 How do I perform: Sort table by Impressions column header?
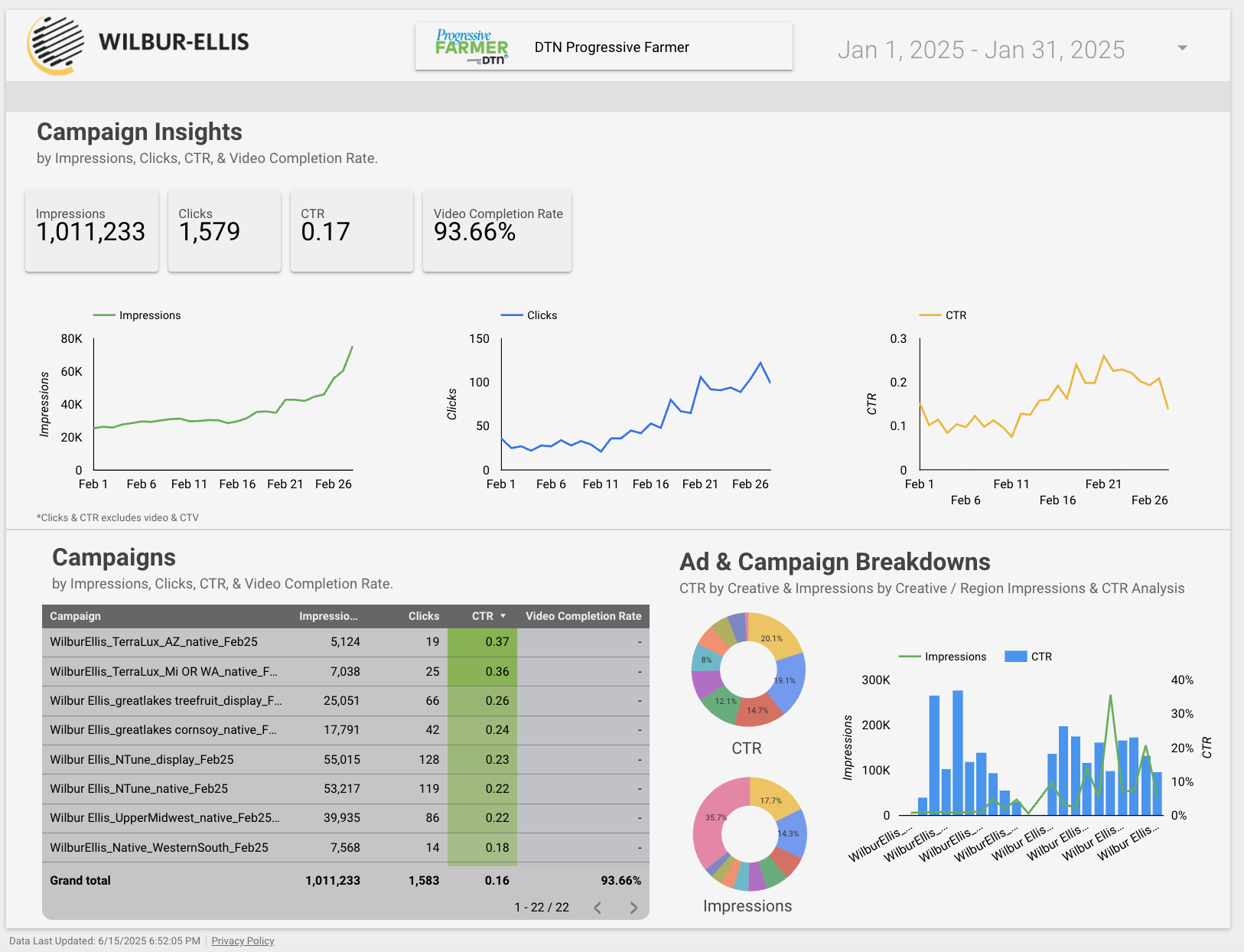pyautogui.click(x=328, y=616)
